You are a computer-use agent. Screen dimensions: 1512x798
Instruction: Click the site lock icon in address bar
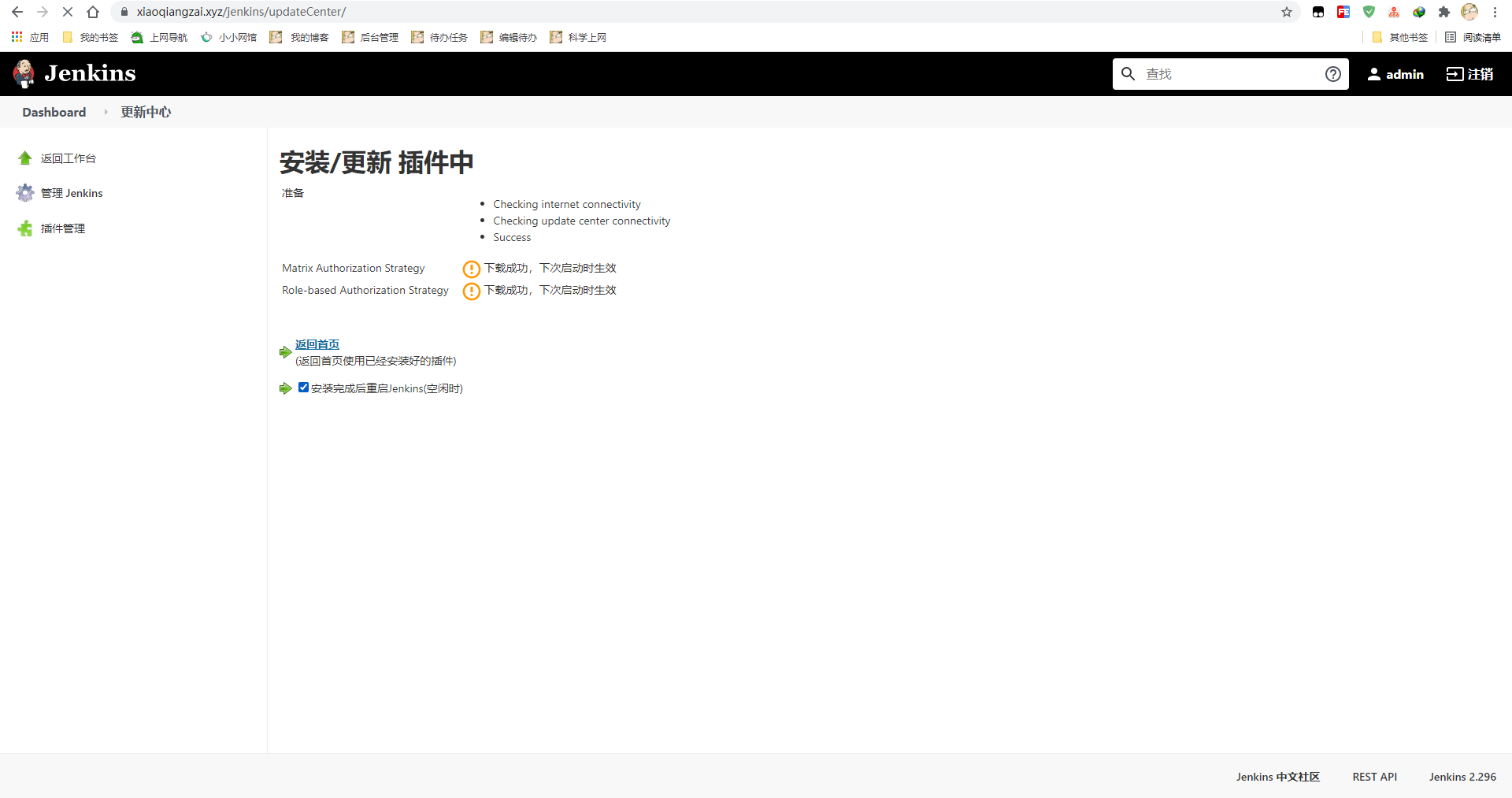pyautogui.click(x=124, y=12)
